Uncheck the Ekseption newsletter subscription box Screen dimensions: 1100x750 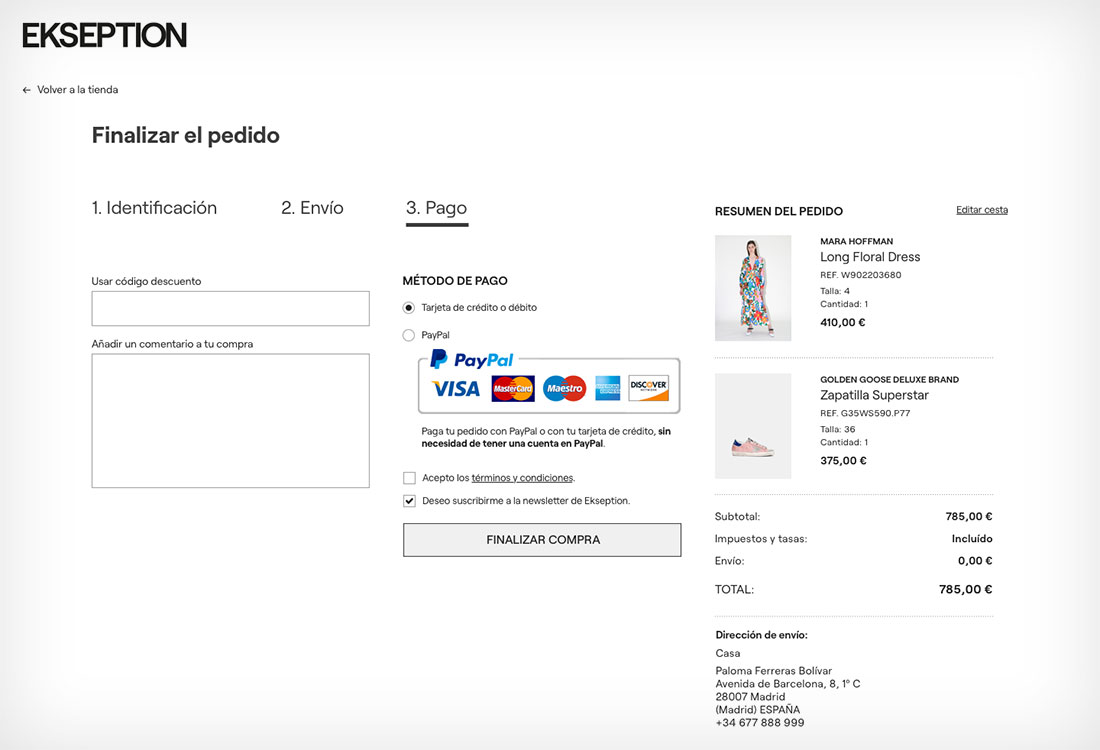pos(410,501)
